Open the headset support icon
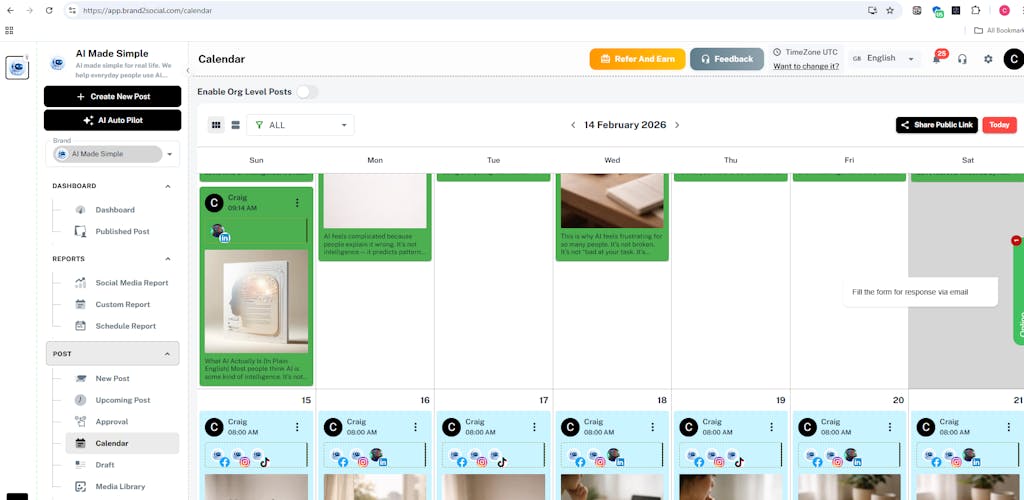Image resolution: width=1024 pixels, height=500 pixels. coord(962,59)
